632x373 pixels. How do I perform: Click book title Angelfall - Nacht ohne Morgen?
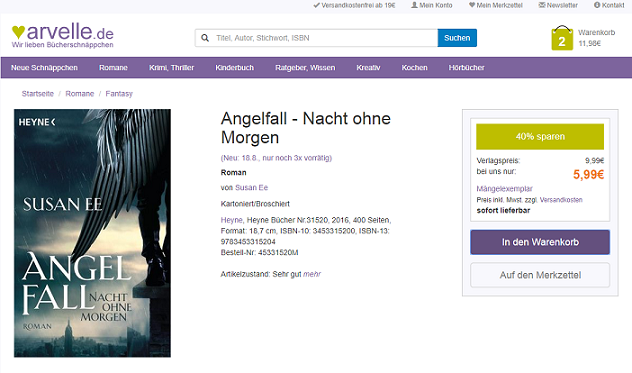pos(306,128)
